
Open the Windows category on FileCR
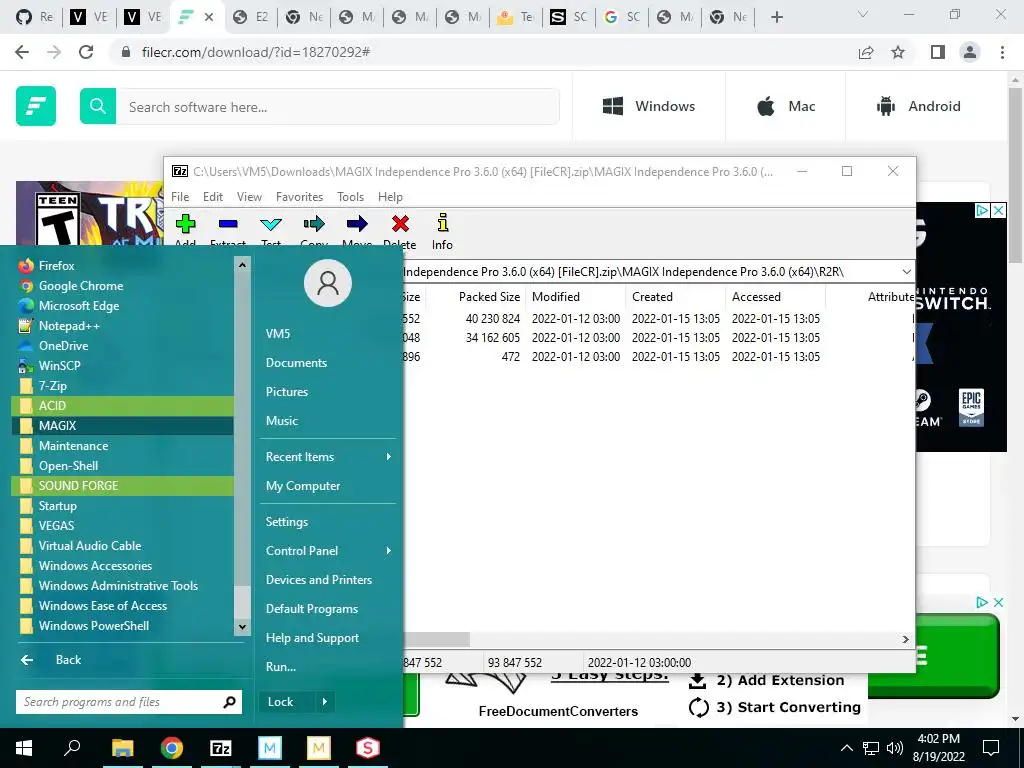[x=648, y=106]
